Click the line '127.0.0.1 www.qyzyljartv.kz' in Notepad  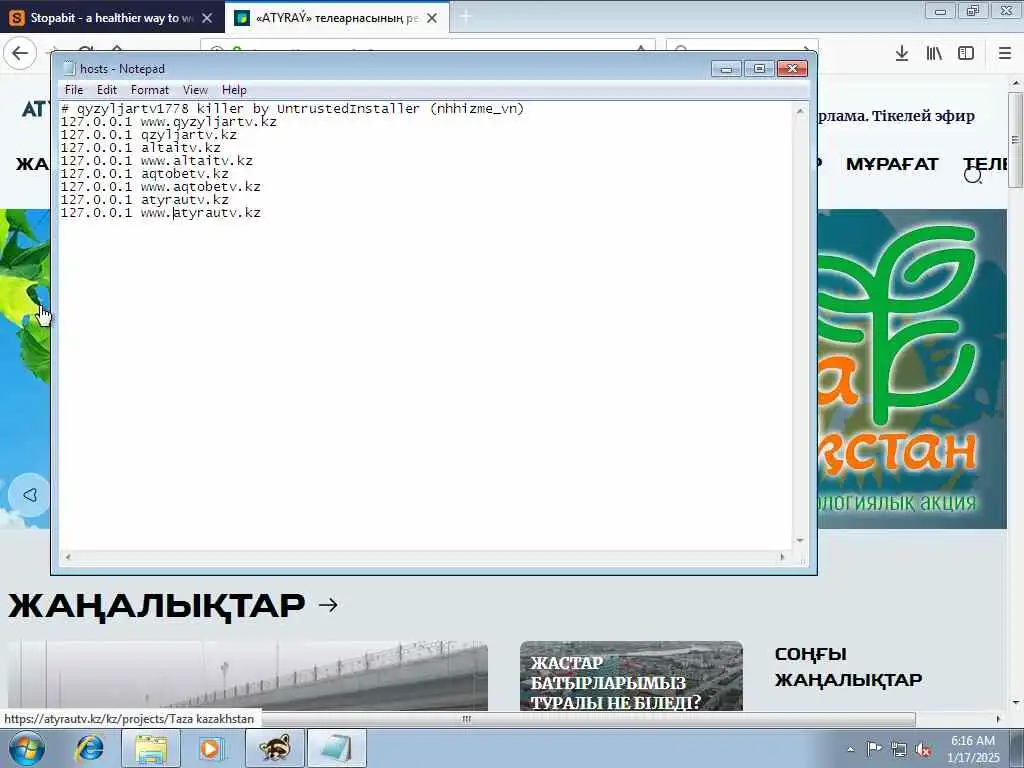tap(168, 122)
